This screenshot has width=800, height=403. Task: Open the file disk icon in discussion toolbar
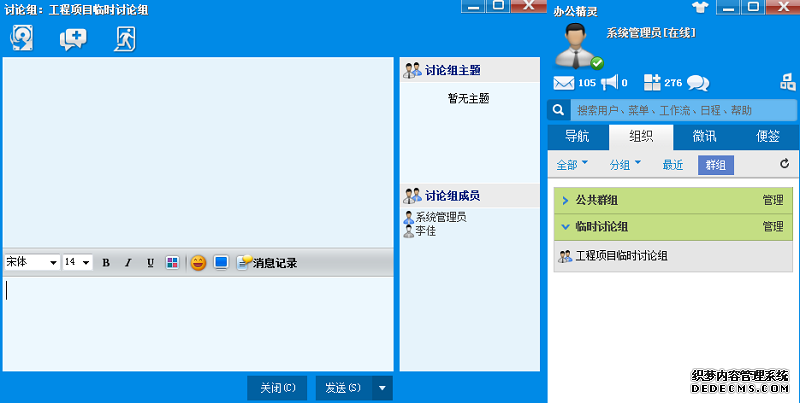tap(21, 38)
